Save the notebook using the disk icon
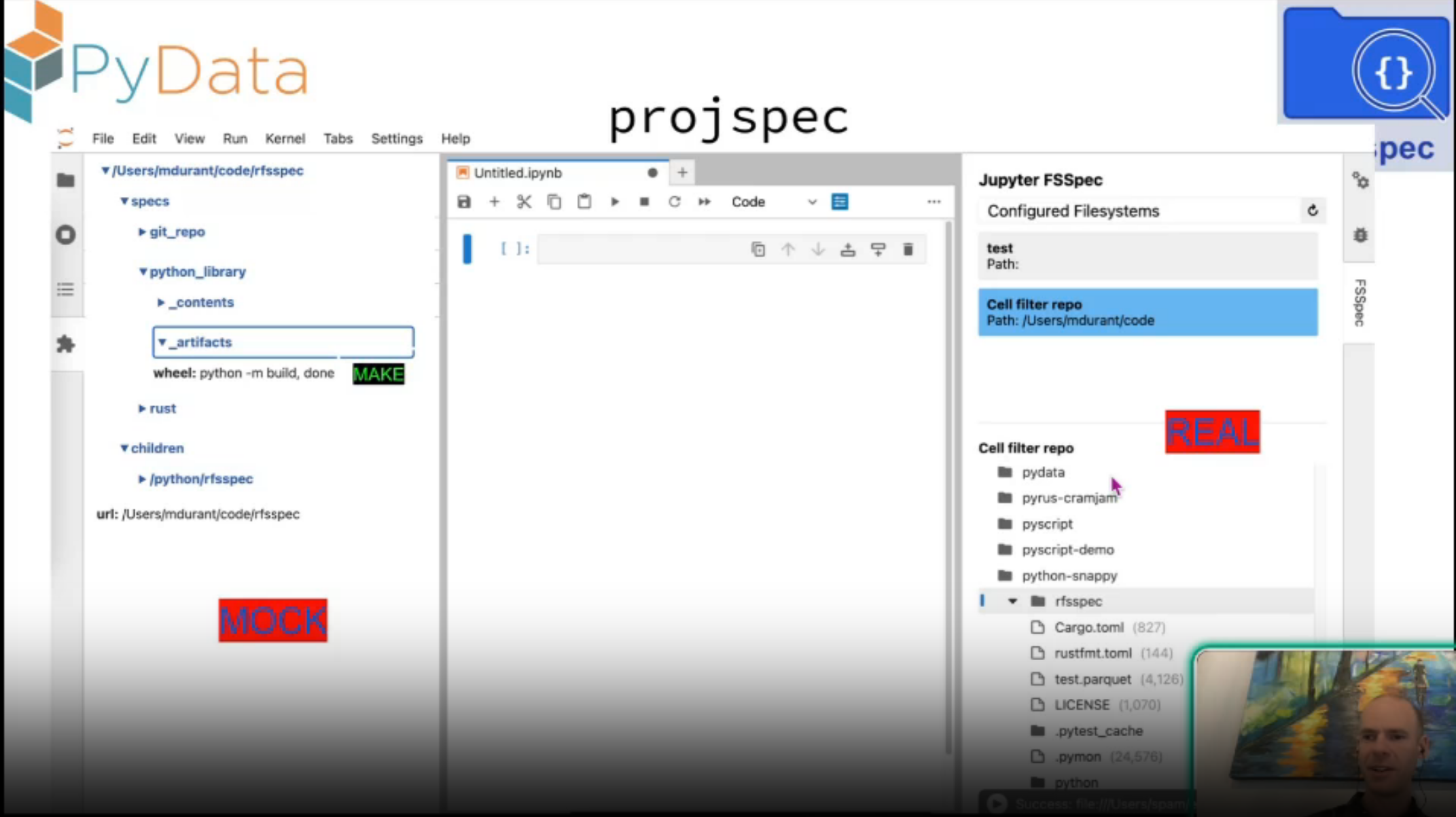This screenshot has width=1456, height=817. click(x=464, y=202)
